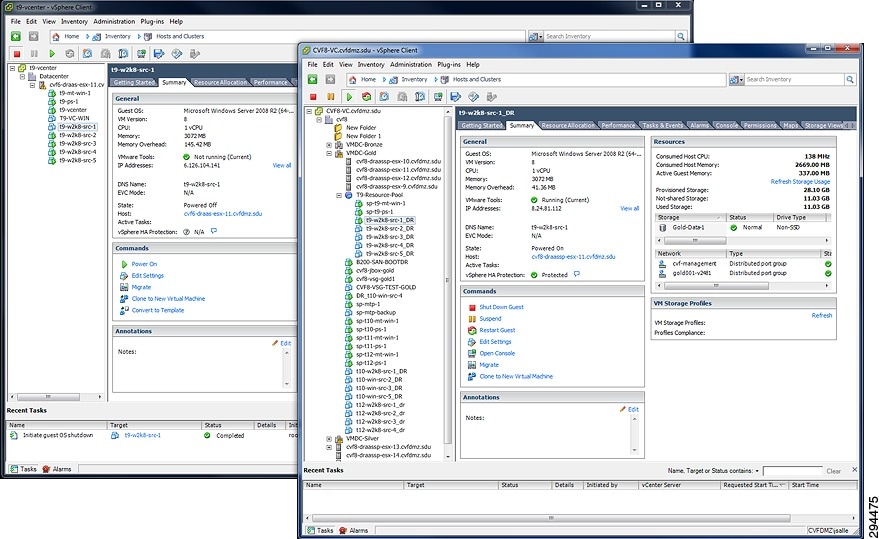Collapse the T9-Resource-Pool node
Screen dimensions: 879x539
339,195
